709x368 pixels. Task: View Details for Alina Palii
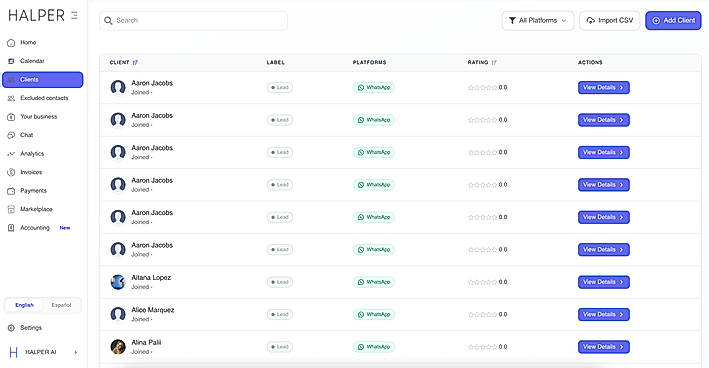click(x=604, y=347)
